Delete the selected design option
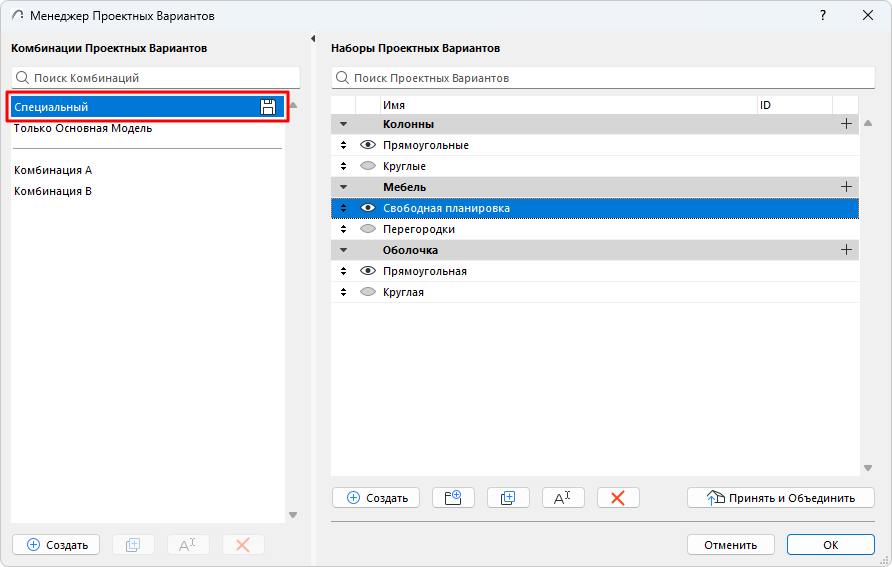The height and width of the screenshot is (567, 892). click(618, 498)
